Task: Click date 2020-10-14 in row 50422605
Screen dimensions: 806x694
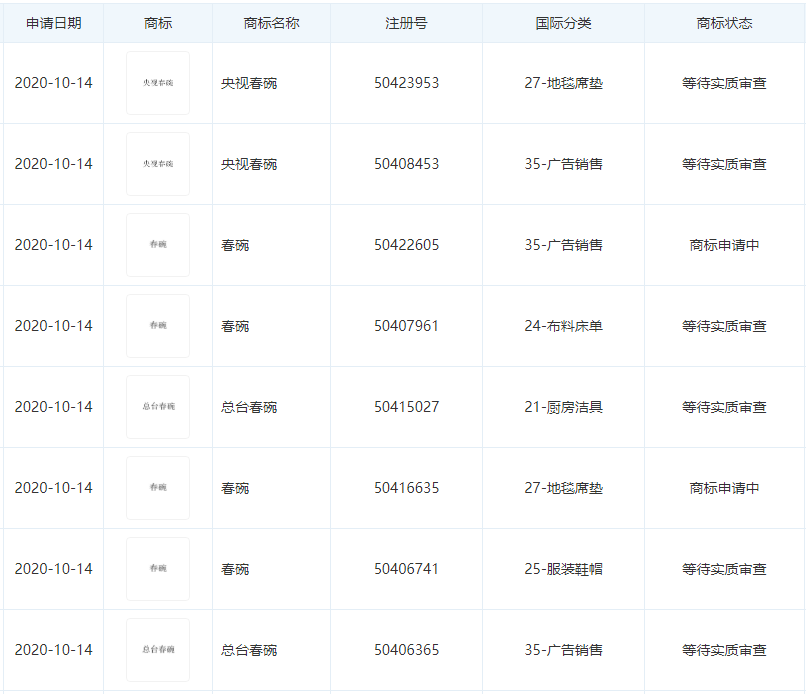Action: 53,245
